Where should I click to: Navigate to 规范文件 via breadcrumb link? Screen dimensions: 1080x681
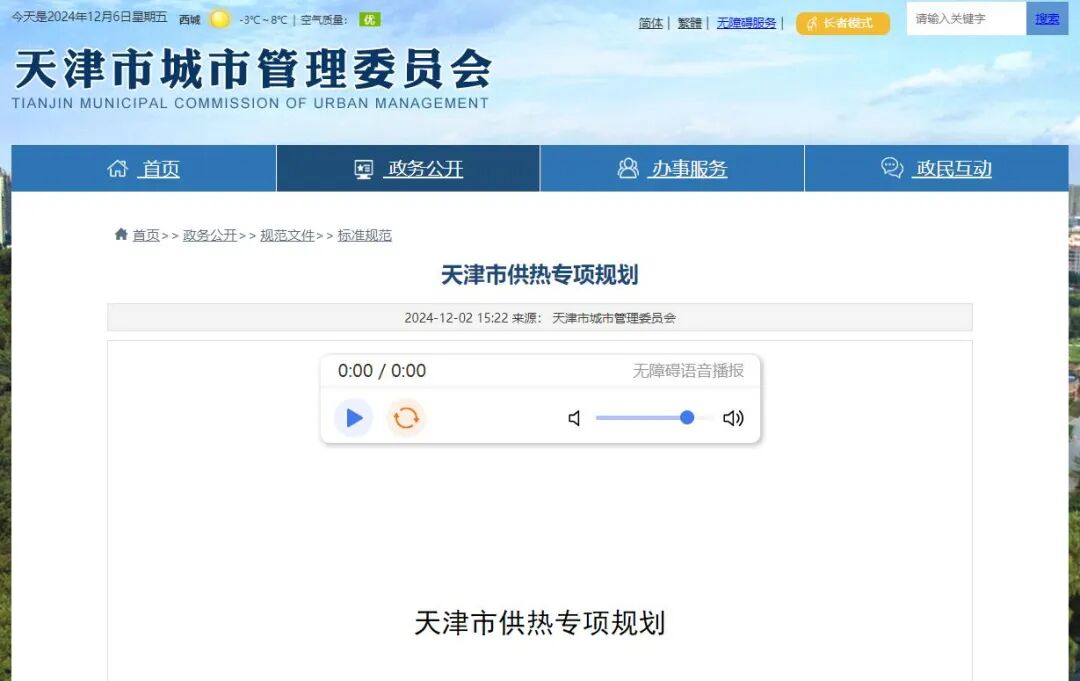click(287, 235)
